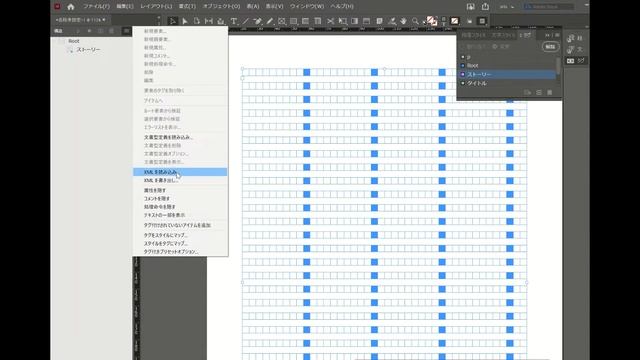640x360 pixels.
Task: Open the 編集 menu
Action: (x=124, y=7)
